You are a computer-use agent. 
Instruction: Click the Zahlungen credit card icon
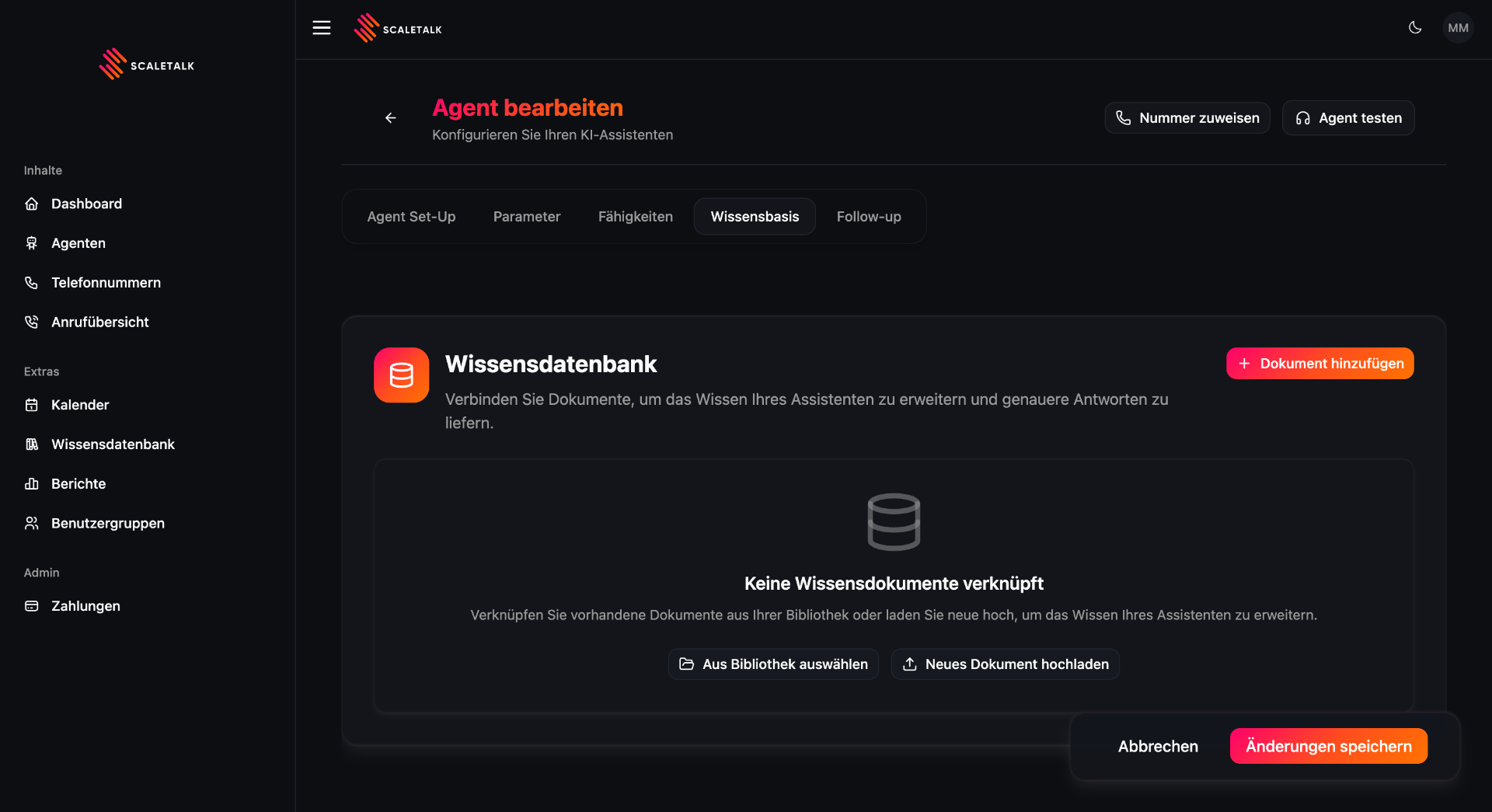pyautogui.click(x=32, y=606)
